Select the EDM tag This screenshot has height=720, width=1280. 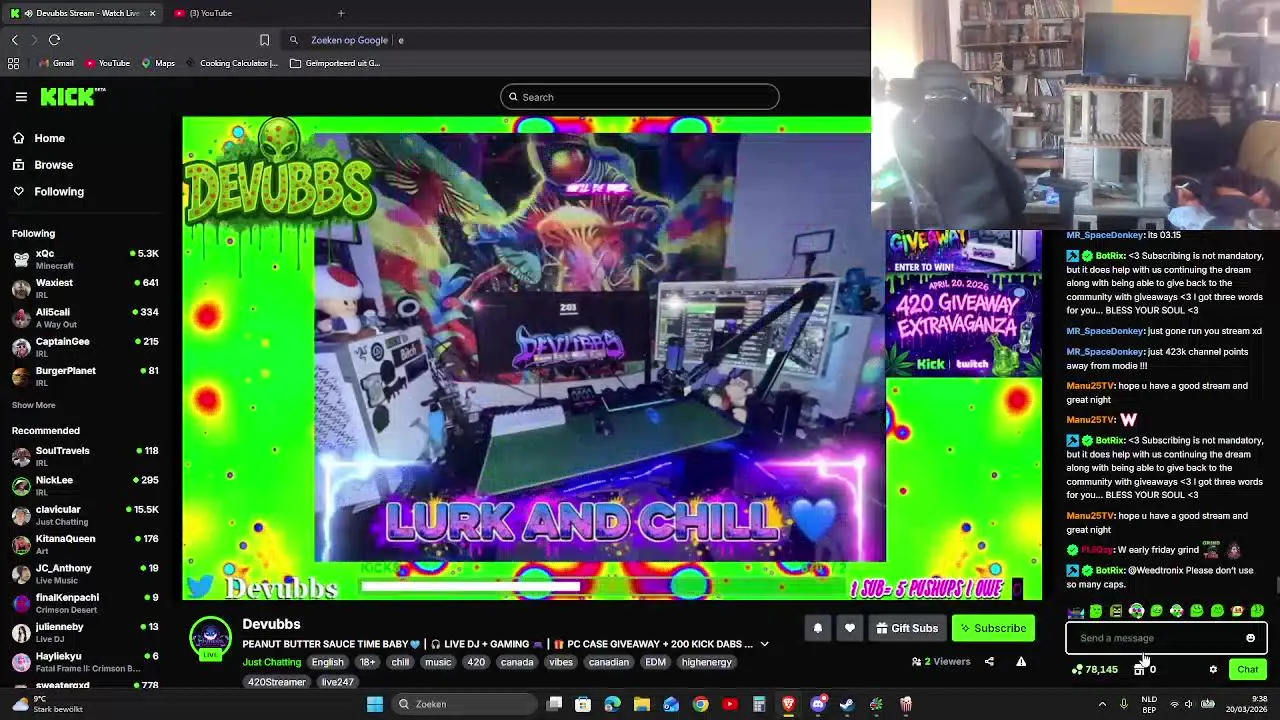656,662
